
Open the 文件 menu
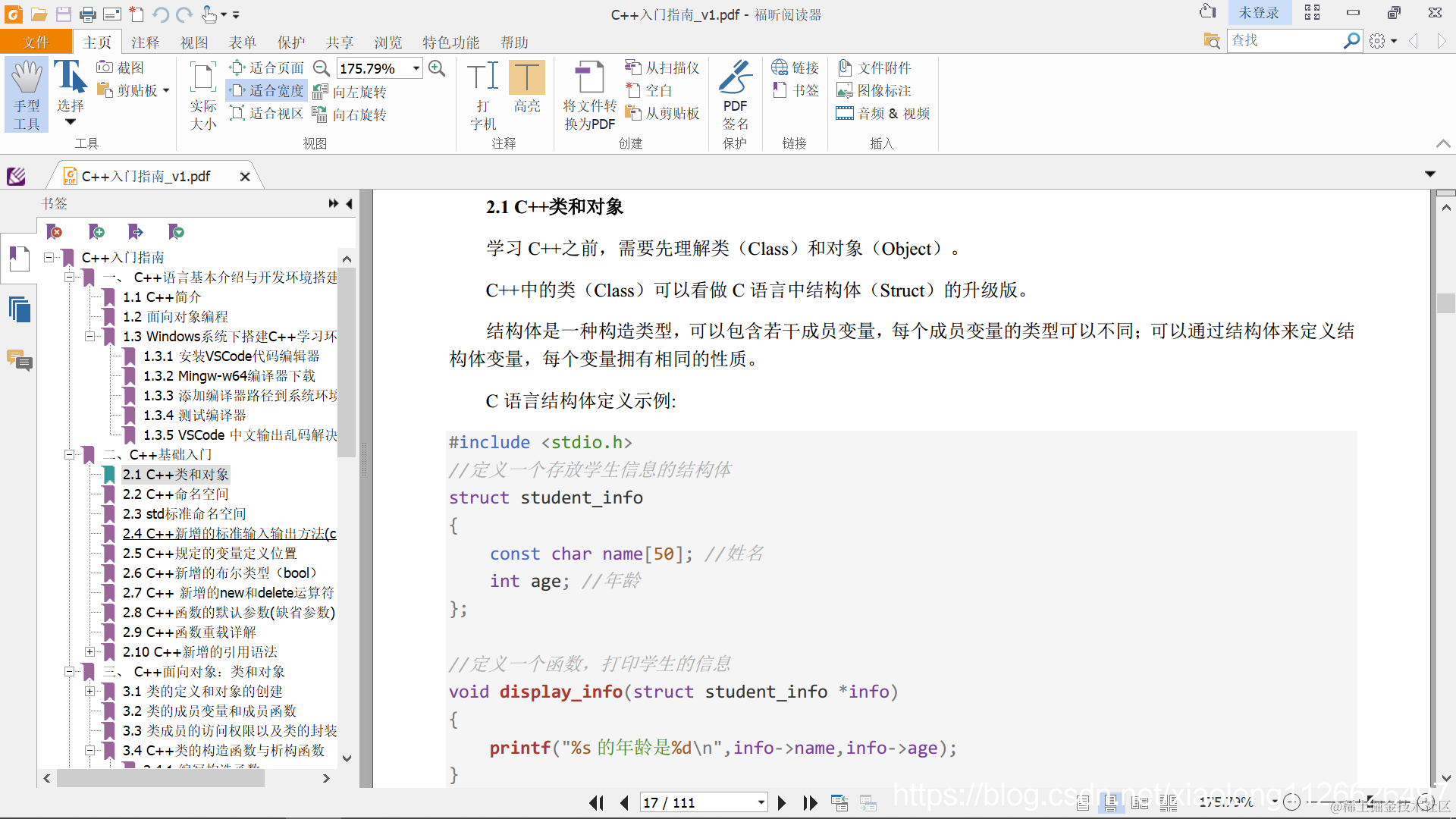[36, 42]
